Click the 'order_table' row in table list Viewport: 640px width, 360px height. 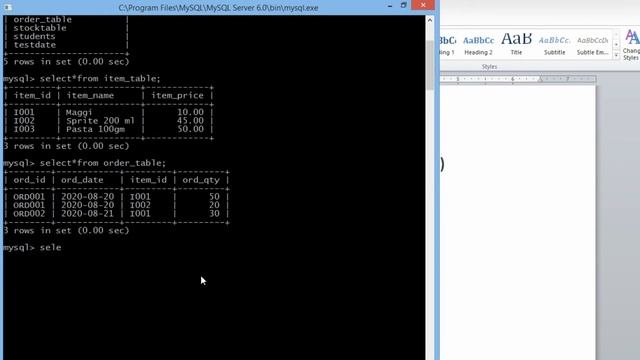click(x=42, y=19)
